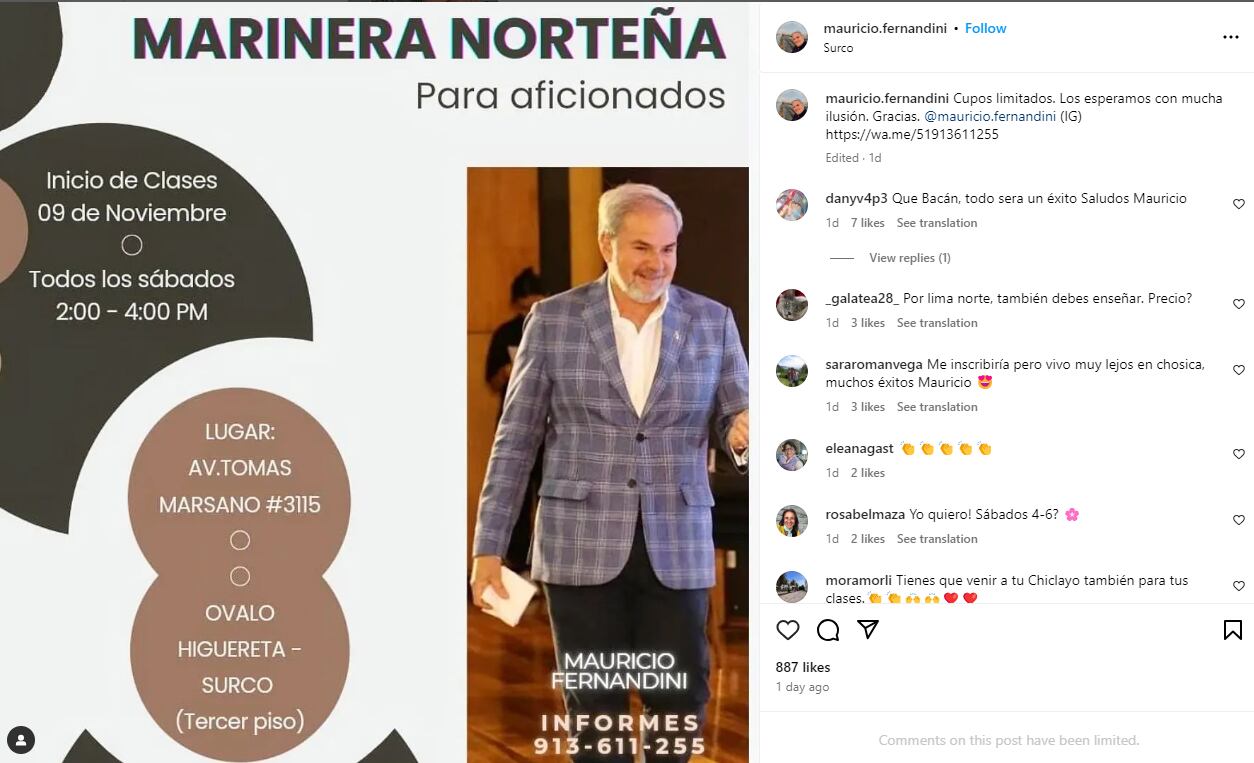See translation of rosabelmaza comment
The image size is (1254, 763).
coord(937,539)
